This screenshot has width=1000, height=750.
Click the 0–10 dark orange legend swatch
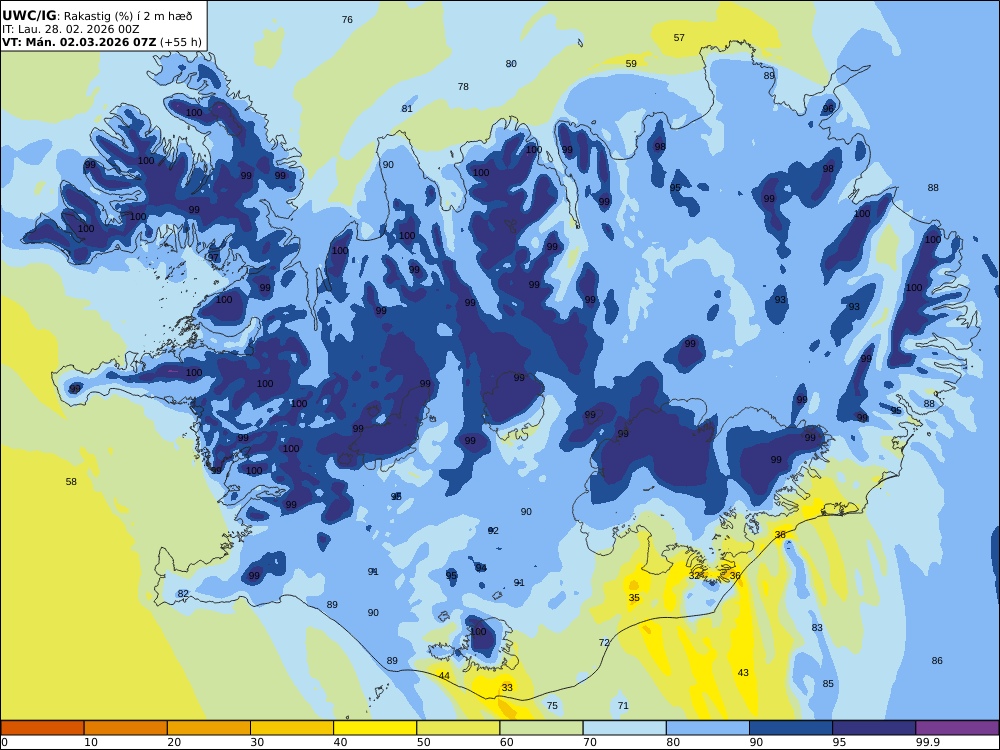(42, 728)
